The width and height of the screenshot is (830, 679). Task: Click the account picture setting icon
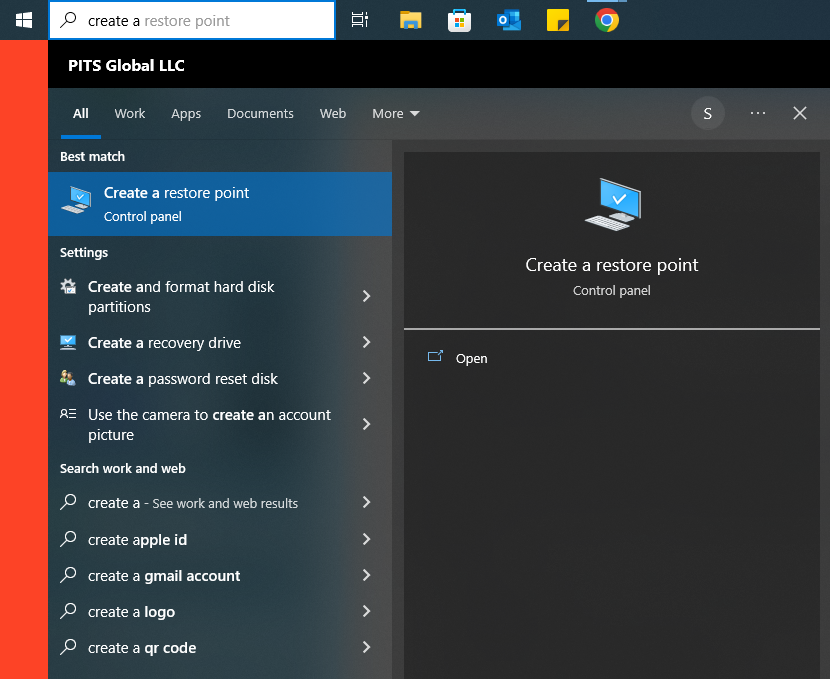(x=68, y=414)
